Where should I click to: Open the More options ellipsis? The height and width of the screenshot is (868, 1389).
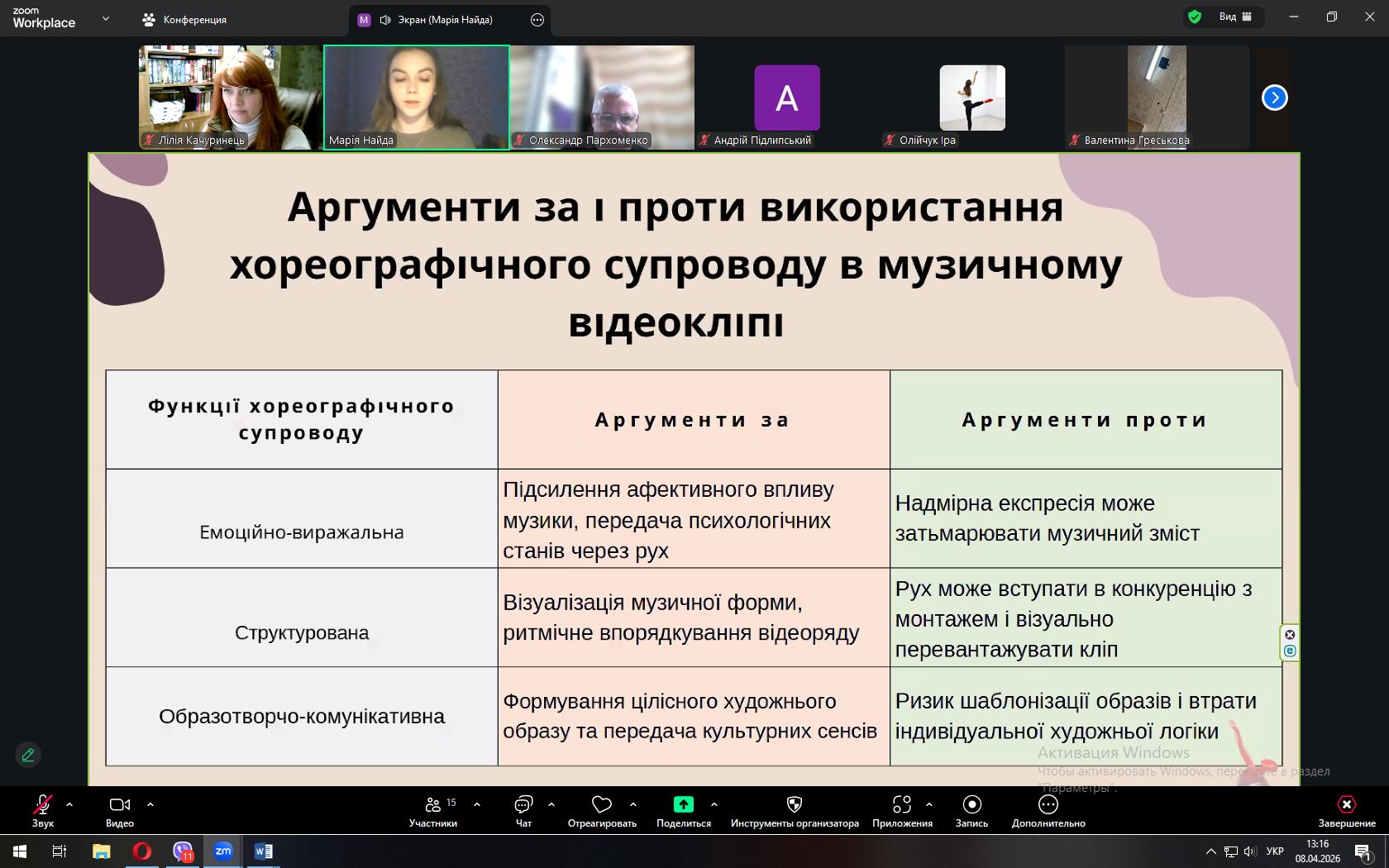pos(1048,810)
